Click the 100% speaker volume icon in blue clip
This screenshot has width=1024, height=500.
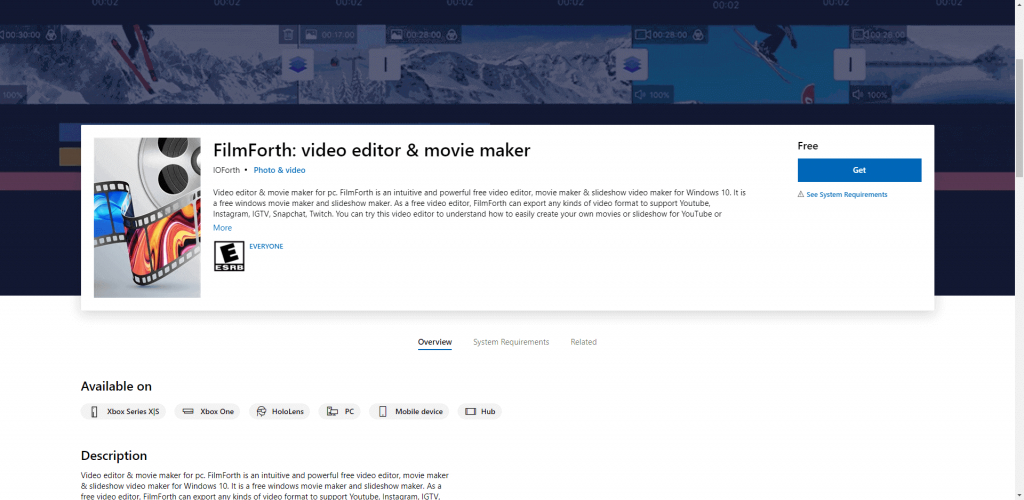click(x=640, y=95)
